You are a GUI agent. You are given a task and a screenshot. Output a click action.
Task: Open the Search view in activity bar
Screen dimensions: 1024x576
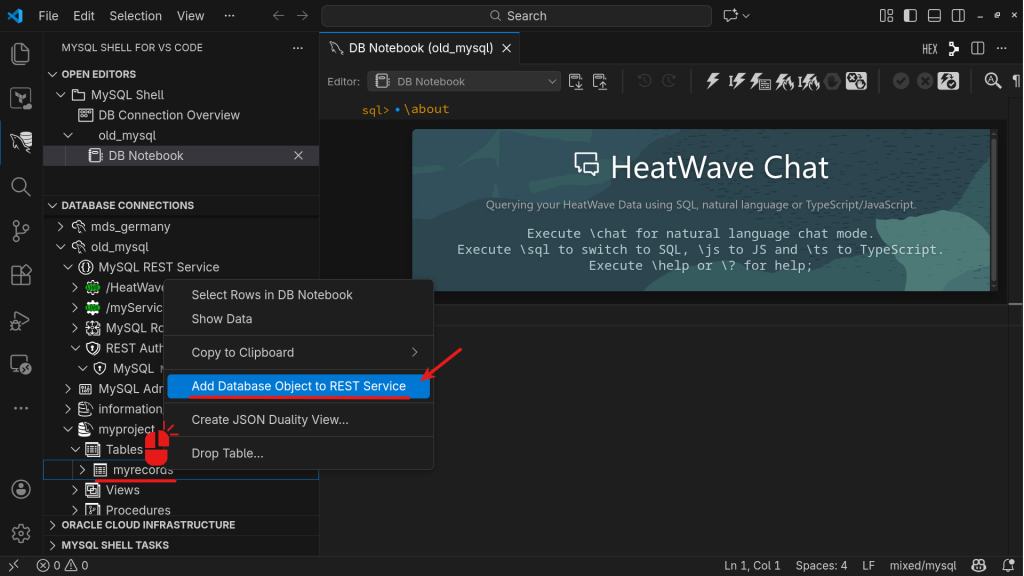pyautogui.click(x=21, y=187)
